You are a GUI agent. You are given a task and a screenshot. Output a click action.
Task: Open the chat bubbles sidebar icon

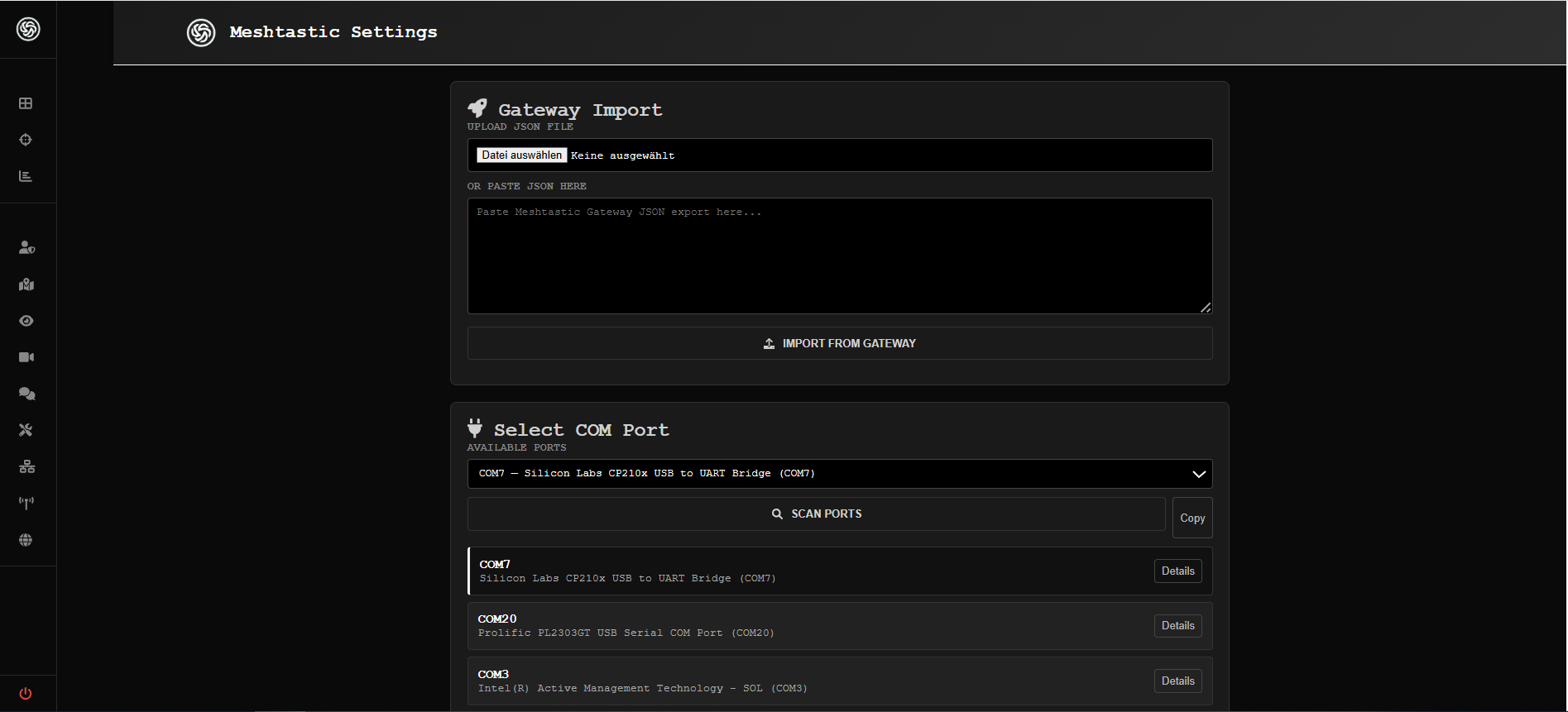tap(26, 394)
